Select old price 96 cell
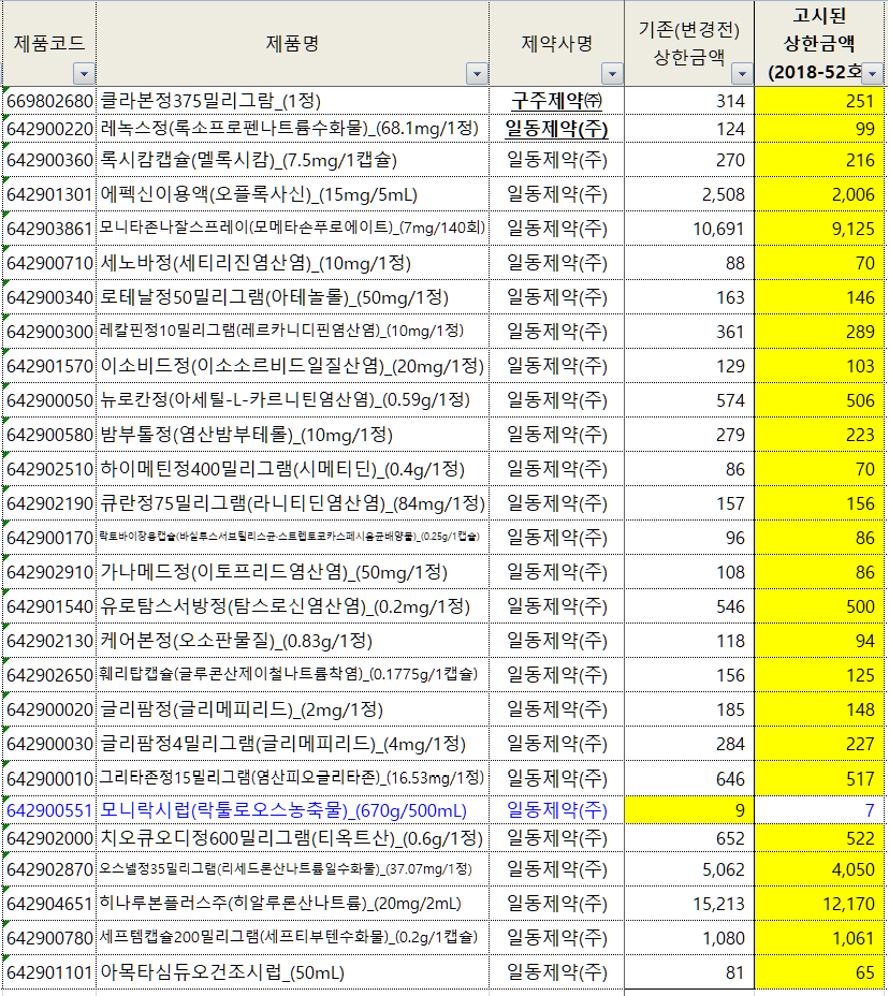Viewport: 889px width, 996px height. coord(690,537)
